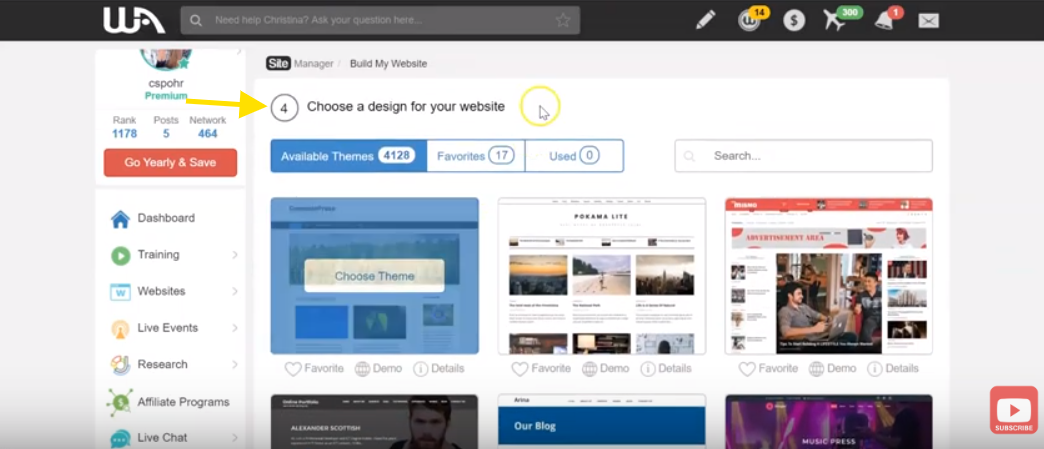Click the Premium membership label
The width and height of the screenshot is (1044, 449).
tap(166, 96)
